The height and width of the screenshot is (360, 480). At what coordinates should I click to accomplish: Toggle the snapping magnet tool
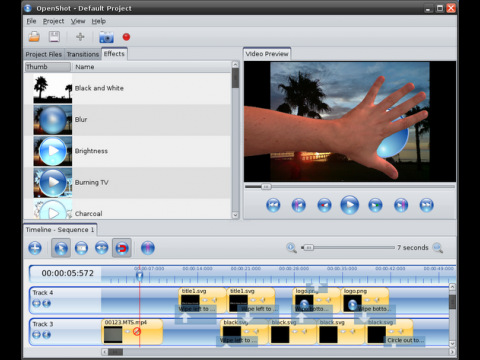pos(122,248)
